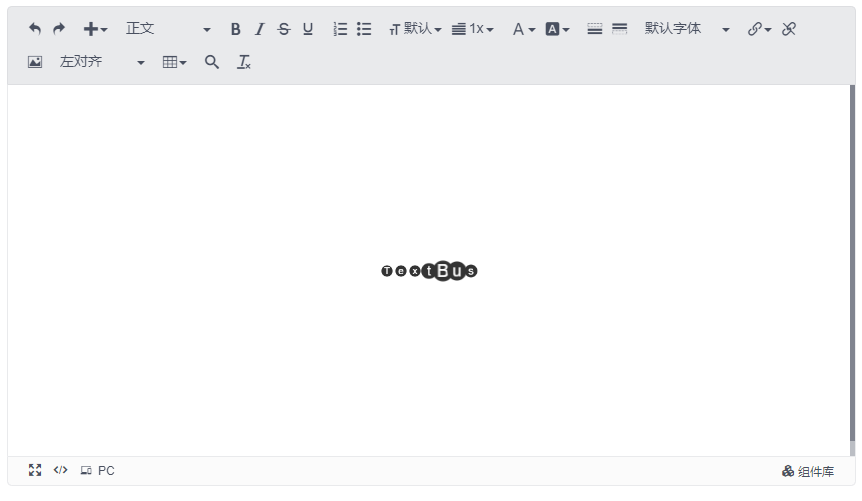Open the 默认字体 font family dropdown
This screenshot has width=862, height=501.
[x=687, y=29]
